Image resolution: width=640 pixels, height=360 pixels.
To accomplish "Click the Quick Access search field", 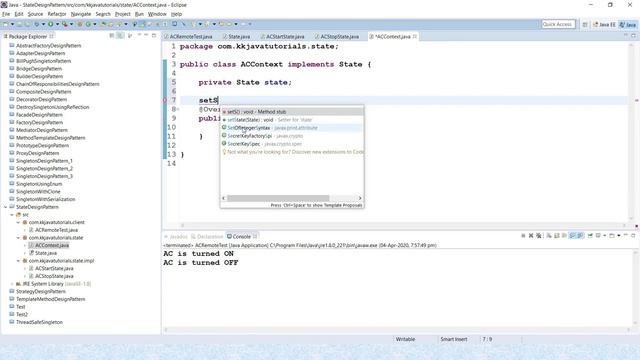I will (x=558, y=24).
